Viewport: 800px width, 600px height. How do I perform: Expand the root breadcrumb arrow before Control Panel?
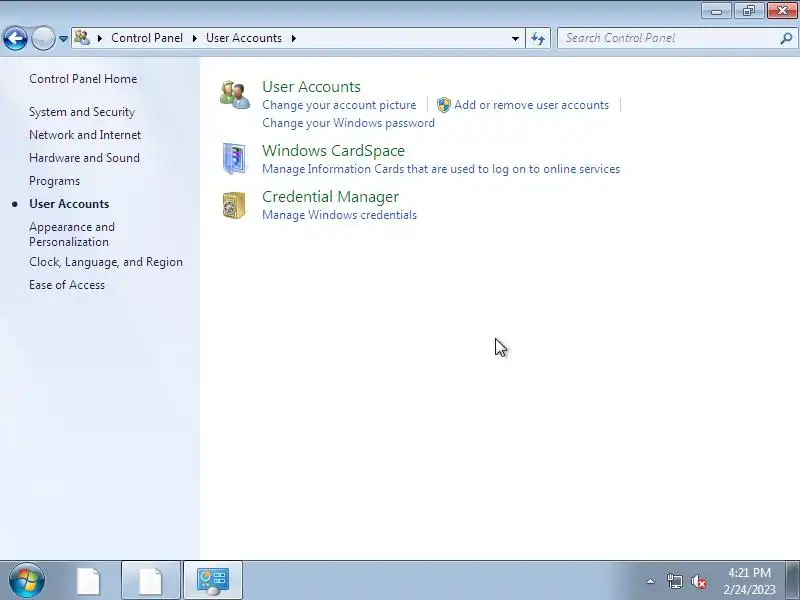pos(100,38)
